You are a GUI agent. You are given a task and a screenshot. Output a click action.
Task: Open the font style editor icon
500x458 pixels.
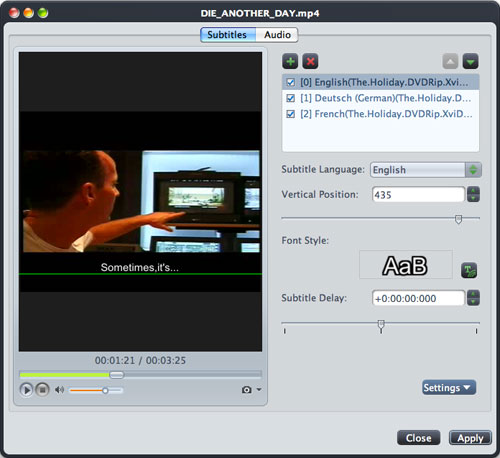click(469, 270)
